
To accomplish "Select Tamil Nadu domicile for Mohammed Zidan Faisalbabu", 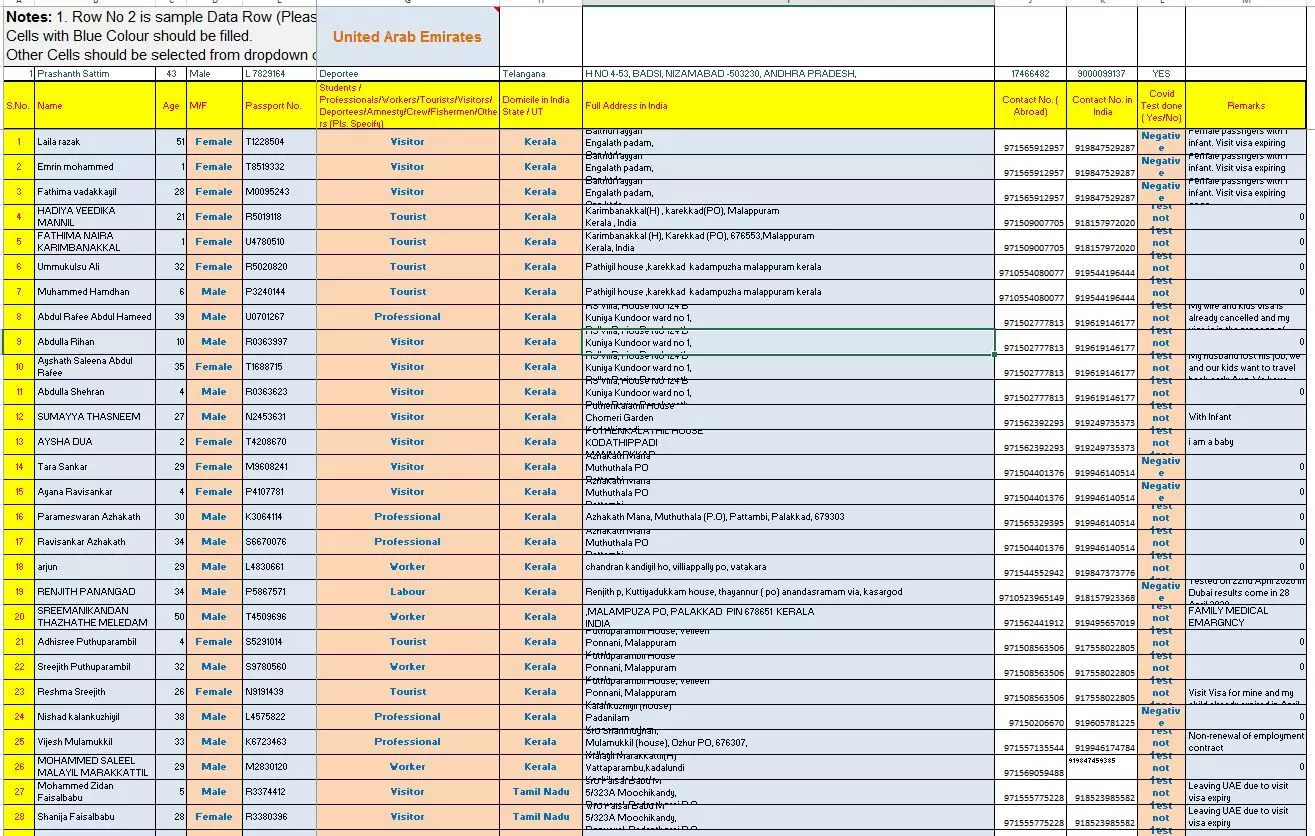I will click(540, 792).
